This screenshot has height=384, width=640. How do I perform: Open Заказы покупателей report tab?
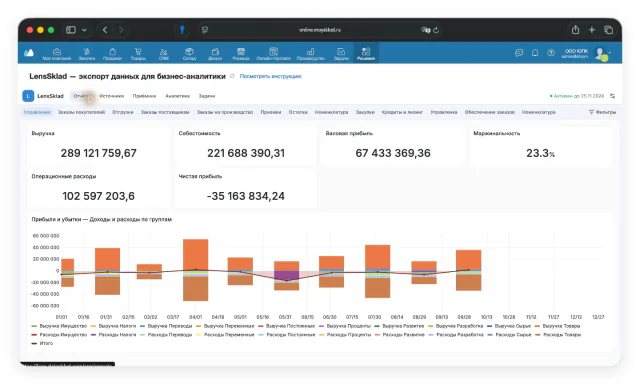click(81, 112)
